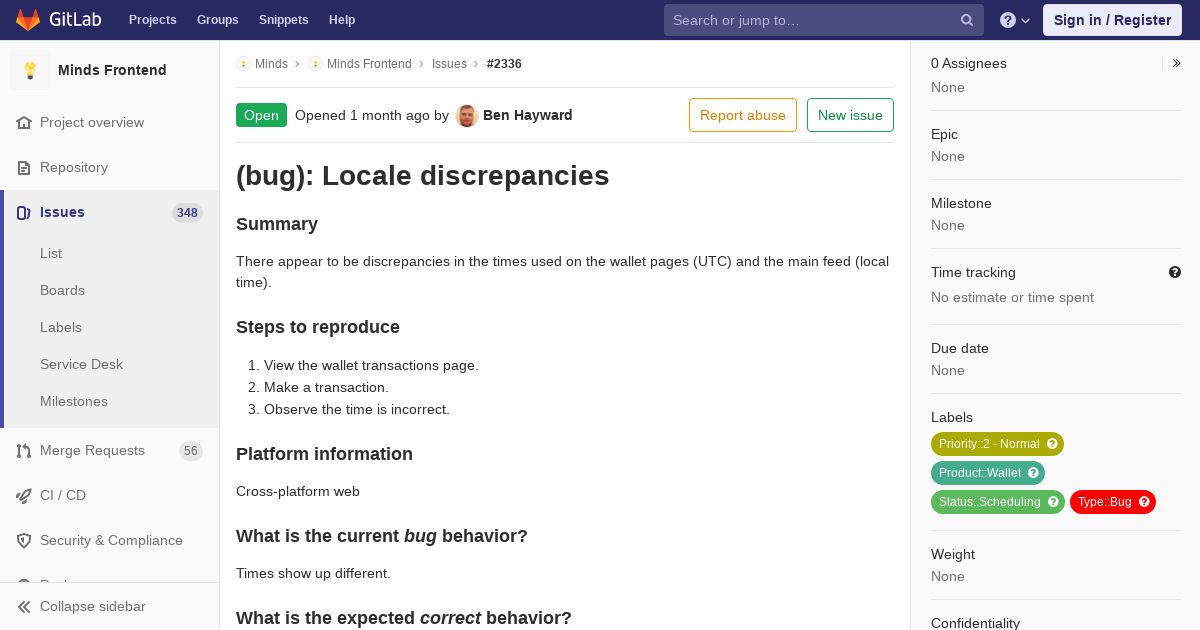
Task: Open Project overview in sidebar
Action: pyautogui.click(x=110, y=122)
